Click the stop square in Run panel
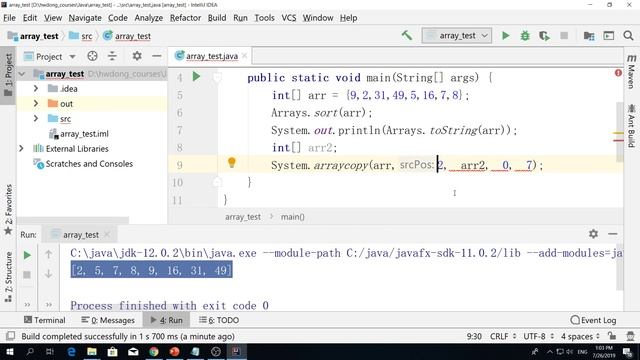 (27, 274)
